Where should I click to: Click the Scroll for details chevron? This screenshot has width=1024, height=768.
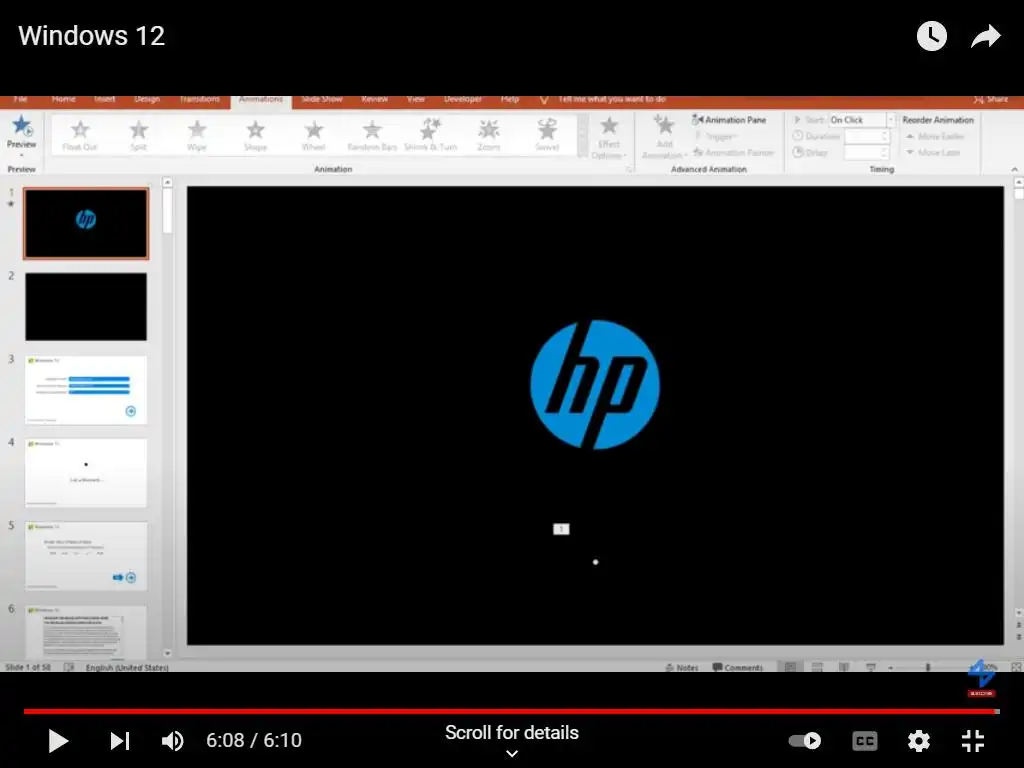(x=512, y=754)
